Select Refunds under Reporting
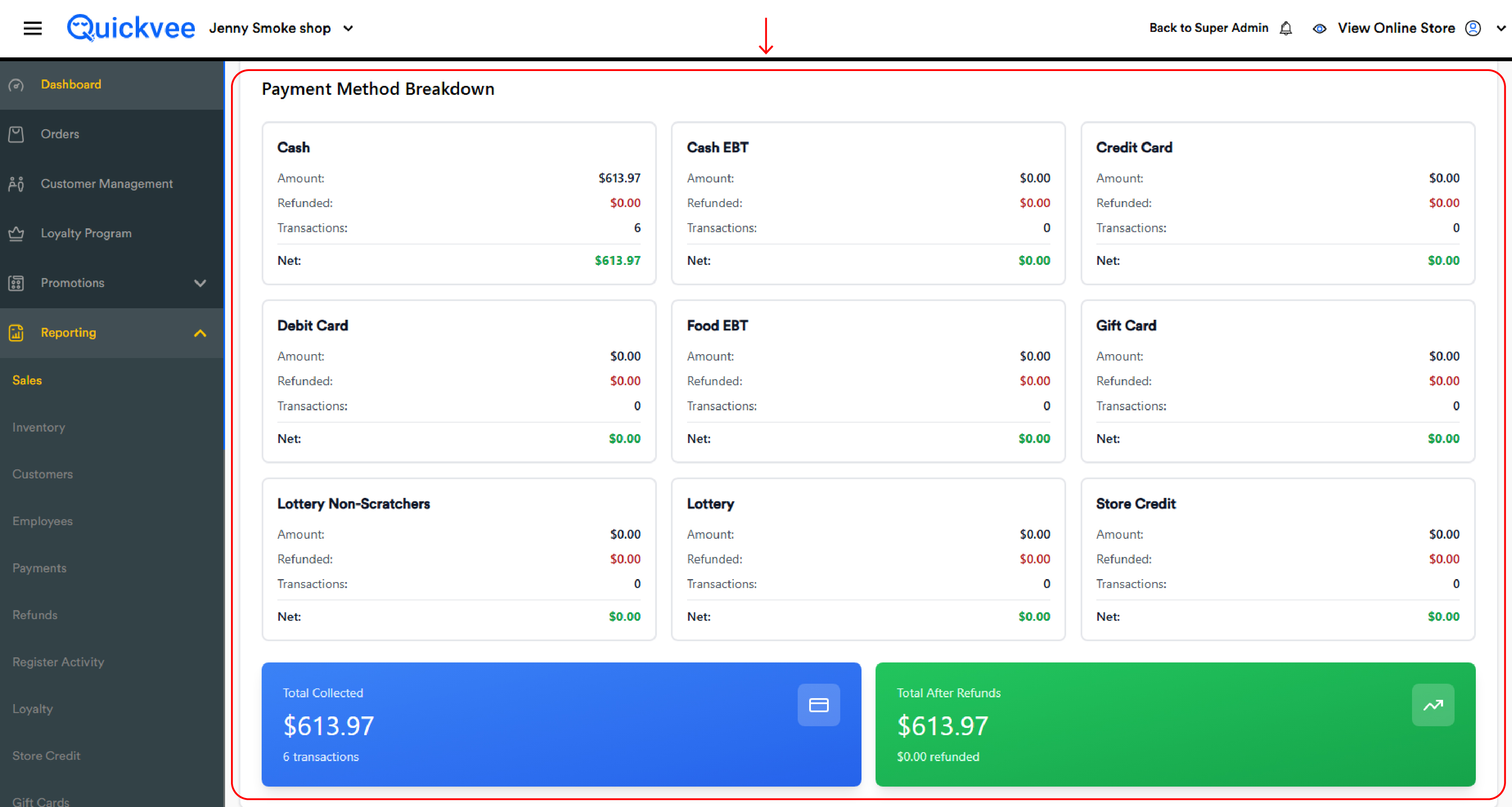1512x807 pixels. 34,615
